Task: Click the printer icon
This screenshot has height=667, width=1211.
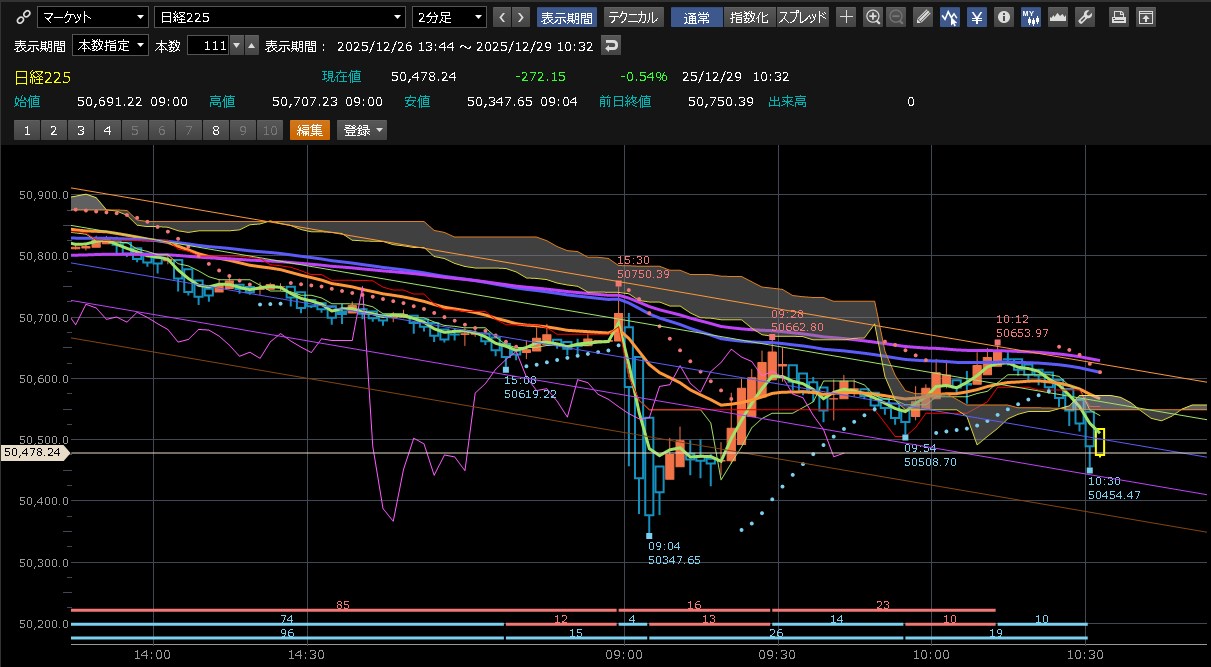Action: tap(1120, 17)
